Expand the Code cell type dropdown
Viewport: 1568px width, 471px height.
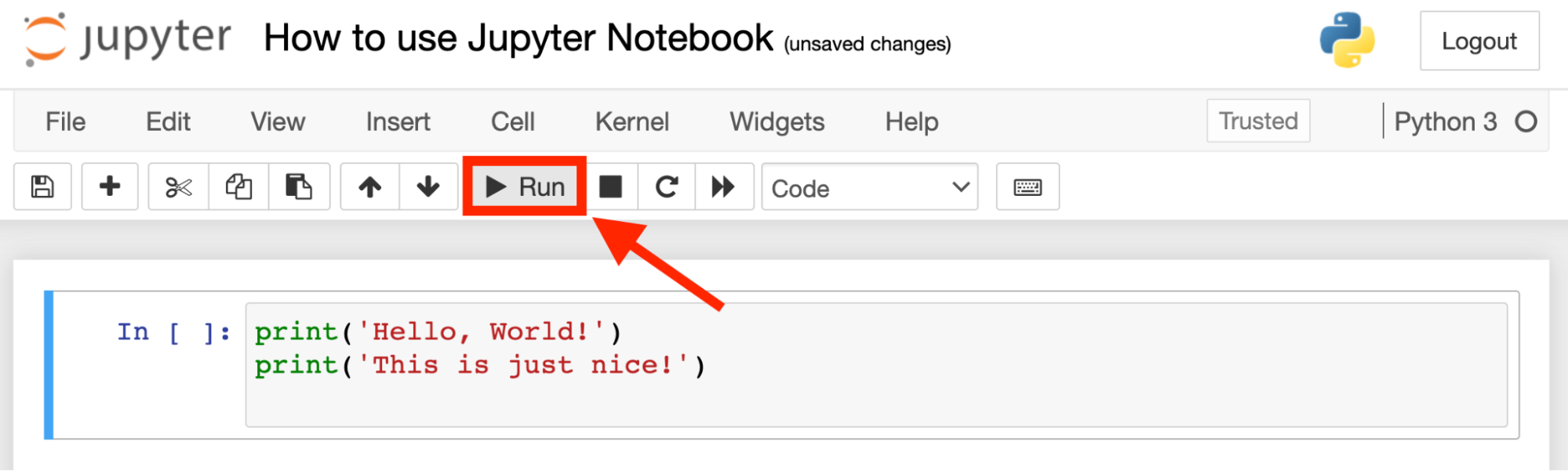coord(869,188)
